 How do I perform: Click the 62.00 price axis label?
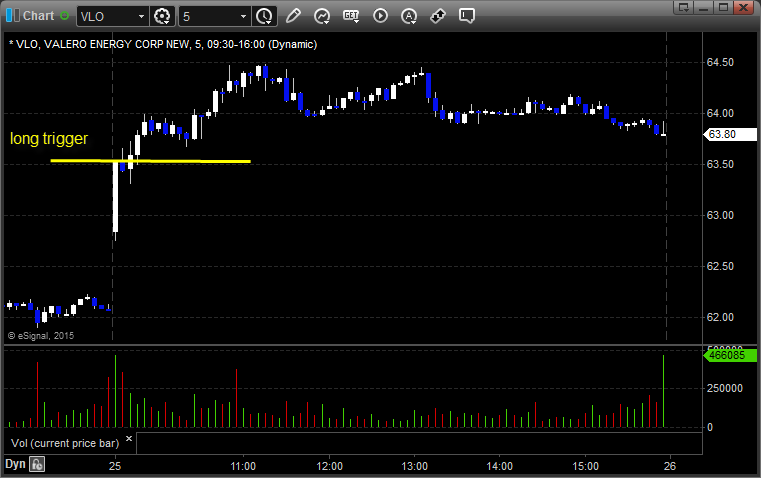(720, 317)
